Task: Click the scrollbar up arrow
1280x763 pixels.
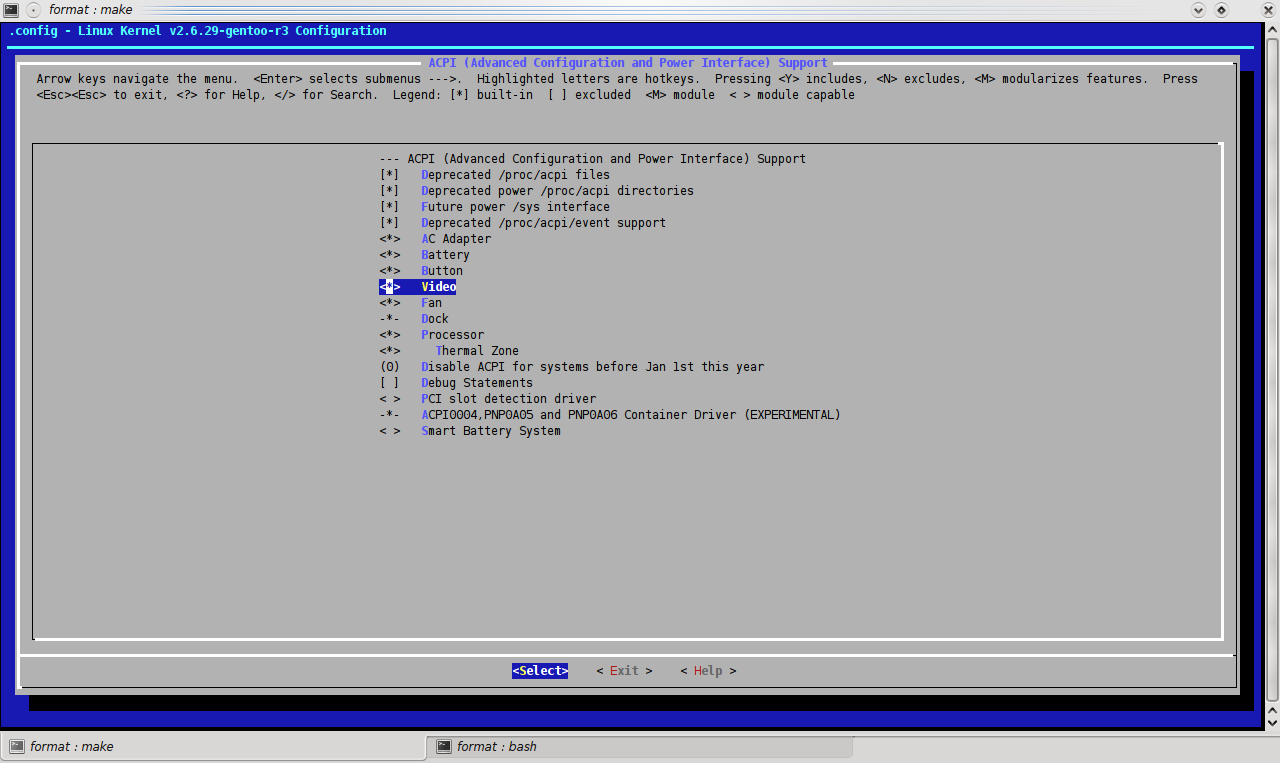Action: coord(1272,31)
